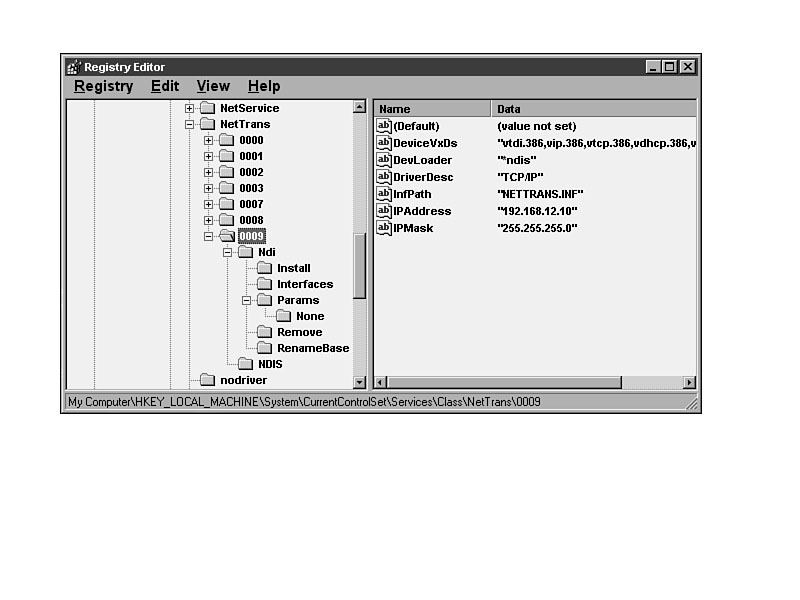Viewport: 800px width, 600px height.
Task: Click the NetService folder icon
Action: tap(207, 108)
